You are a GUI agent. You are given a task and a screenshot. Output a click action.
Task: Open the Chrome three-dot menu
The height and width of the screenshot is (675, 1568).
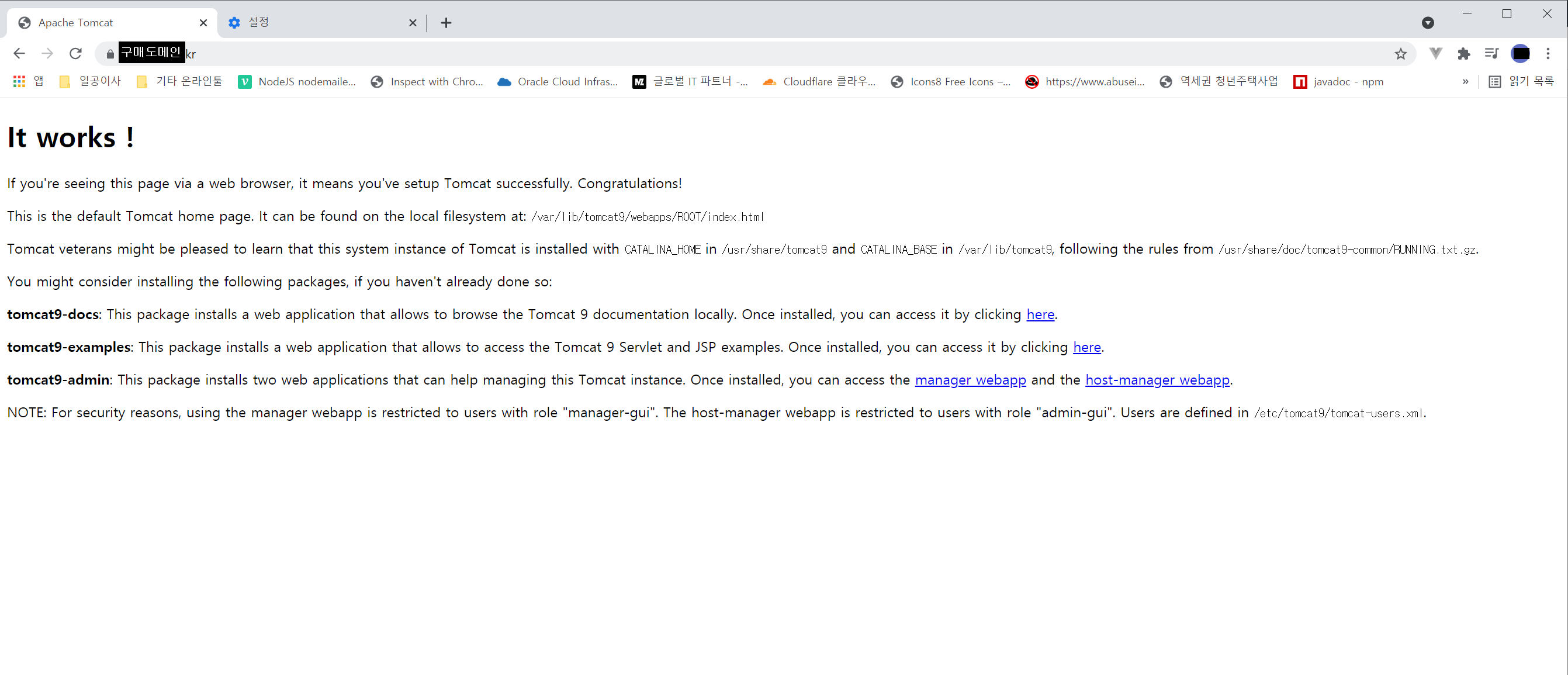(x=1548, y=54)
